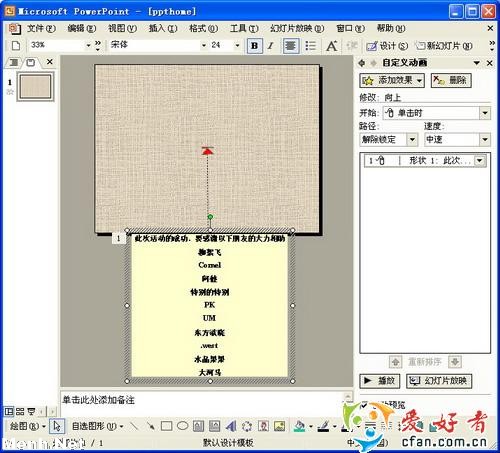
Task: Open the Draw (绘图) menu
Action: point(27,426)
